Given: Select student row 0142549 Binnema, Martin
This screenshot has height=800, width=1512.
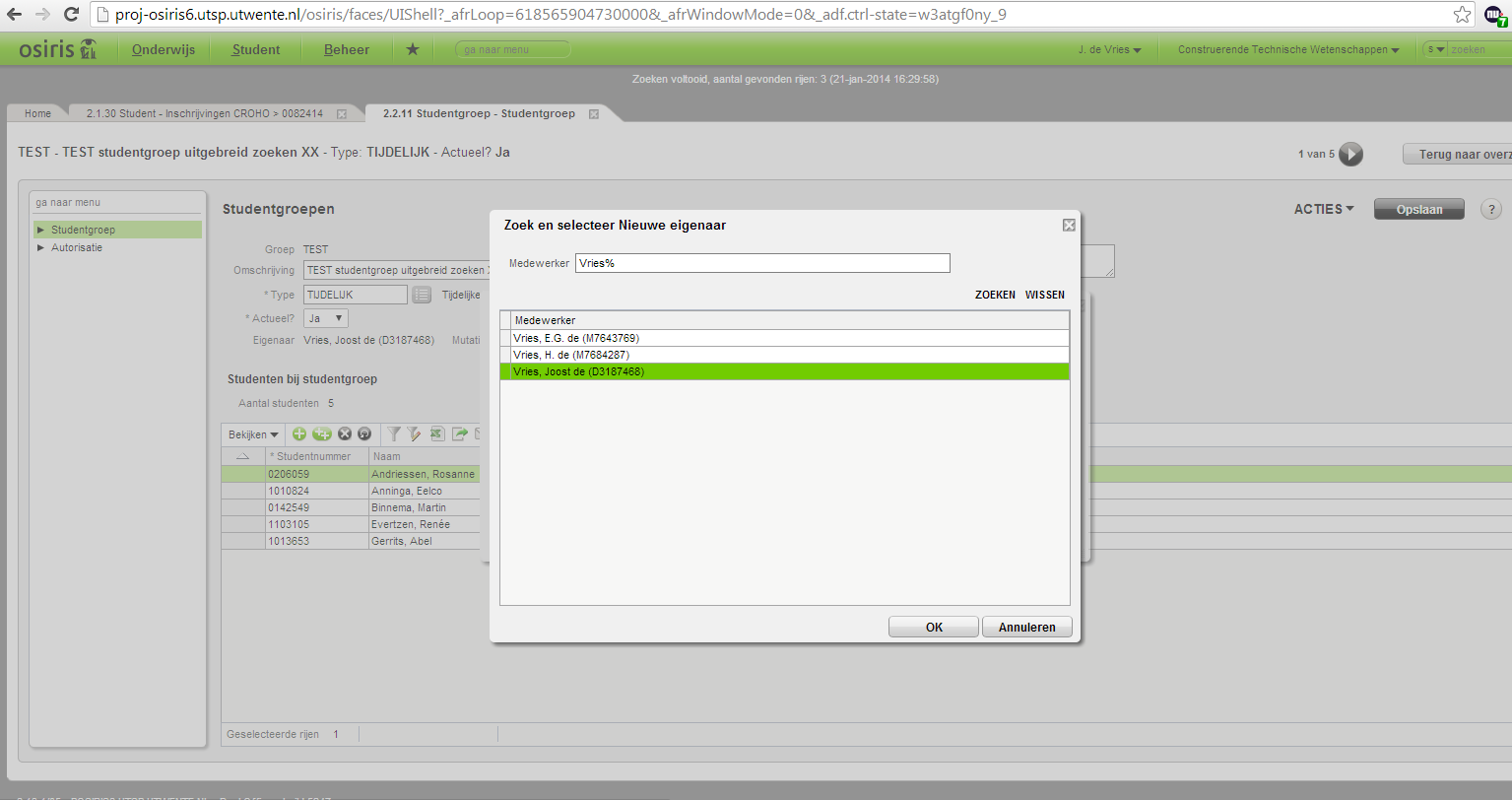Looking at the screenshot, I should tap(351, 507).
